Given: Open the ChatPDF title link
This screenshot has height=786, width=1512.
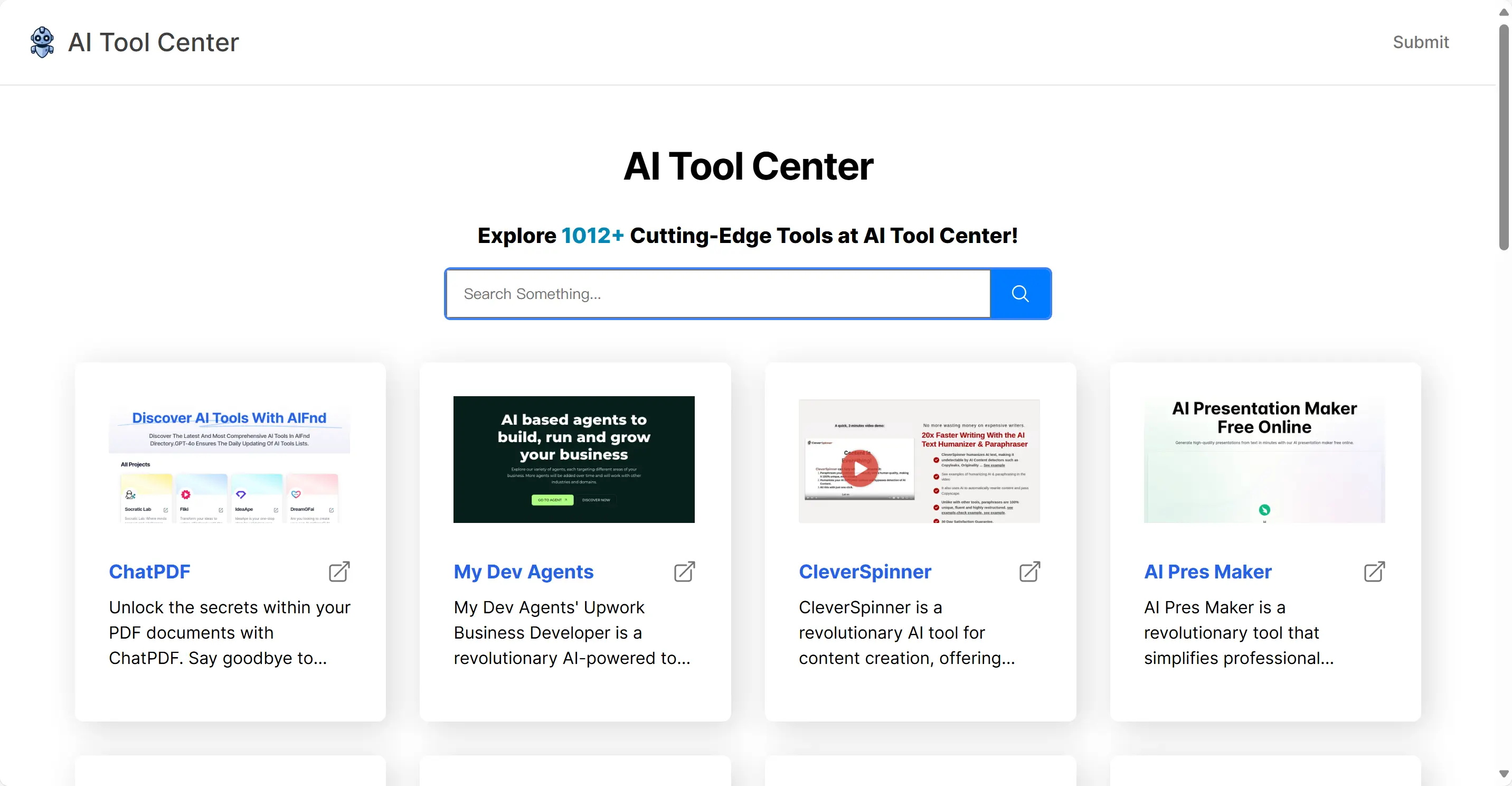Looking at the screenshot, I should pyautogui.click(x=150, y=572).
